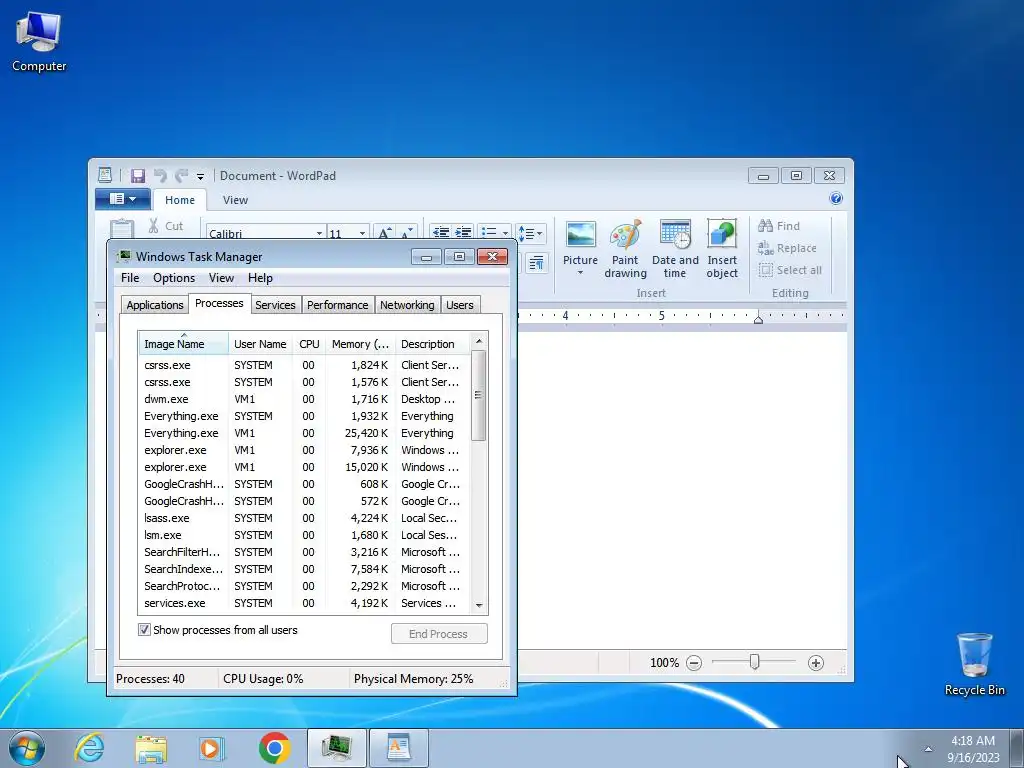
Task: Click the Increase indent icon
Action: (463, 232)
